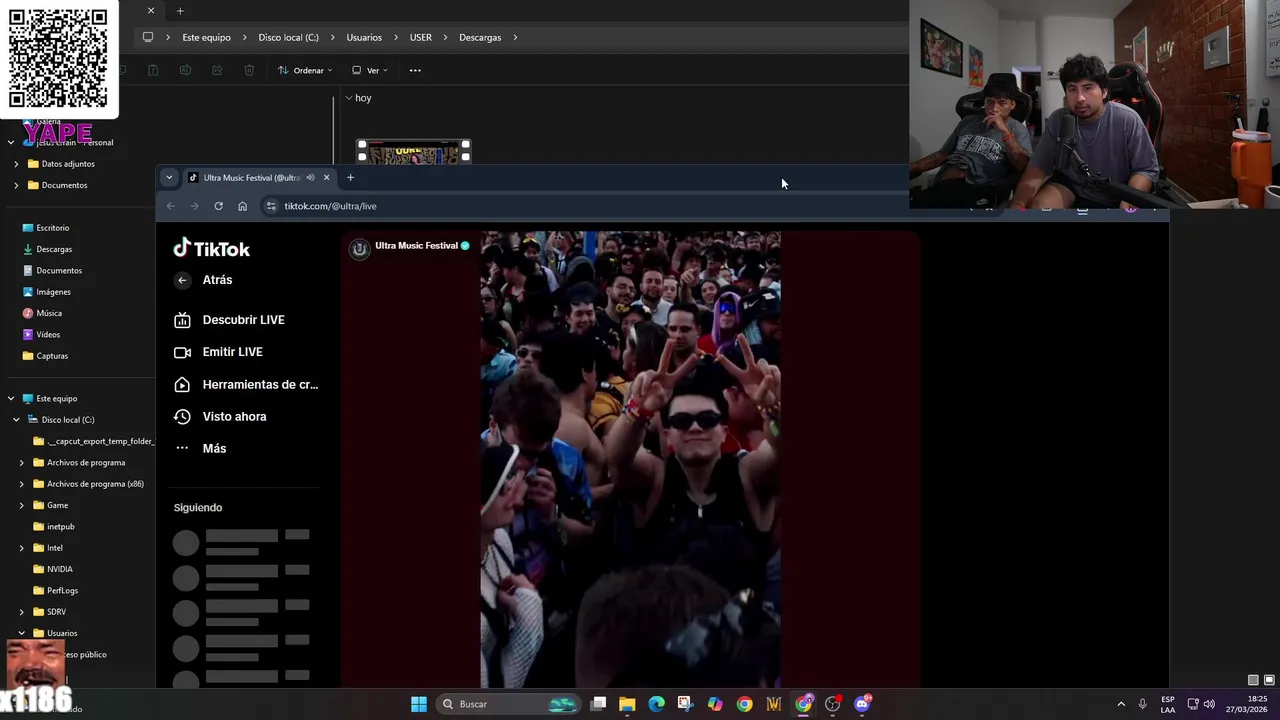Open the Windows Start menu
Screen dimensions: 1280x720
pos(419,704)
